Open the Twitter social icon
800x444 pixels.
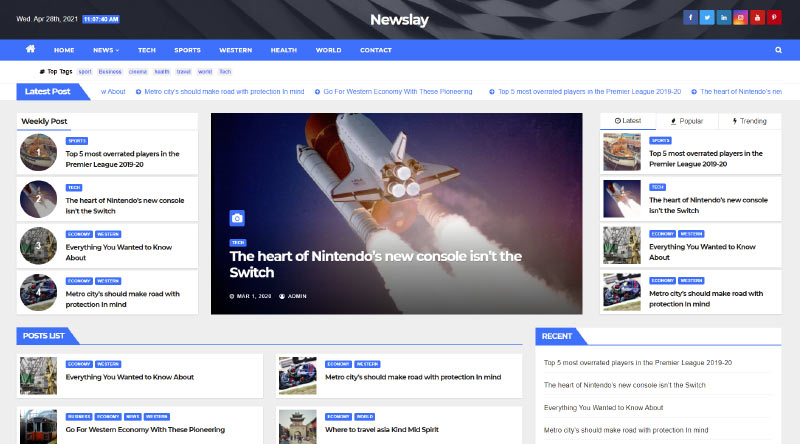[x=707, y=18]
